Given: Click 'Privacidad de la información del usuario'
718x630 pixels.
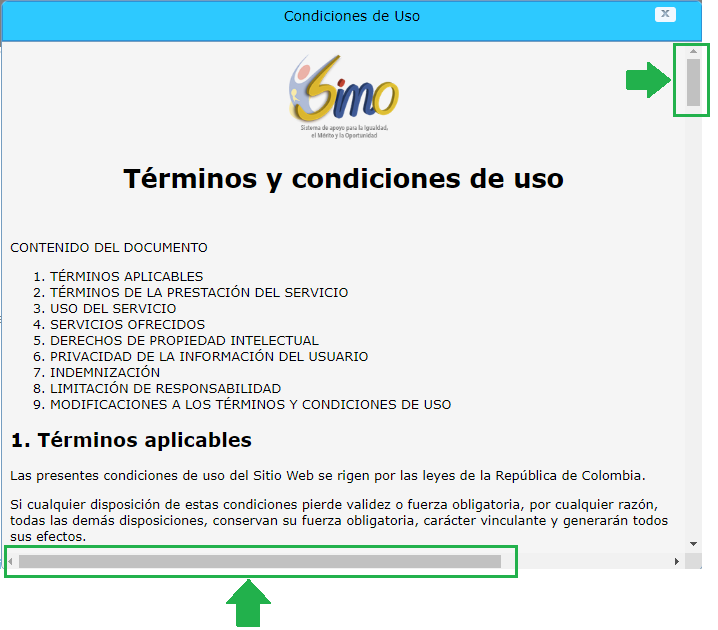Looking at the screenshot, I should point(209,357).
